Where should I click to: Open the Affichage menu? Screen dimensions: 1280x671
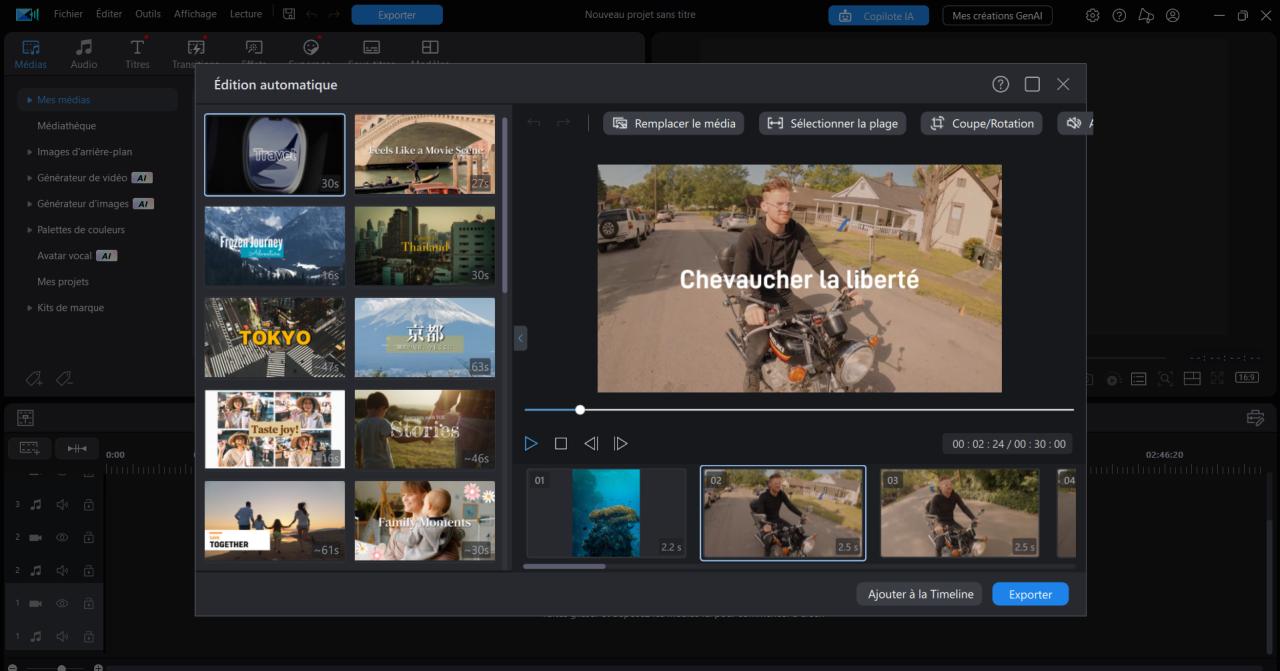195,14
